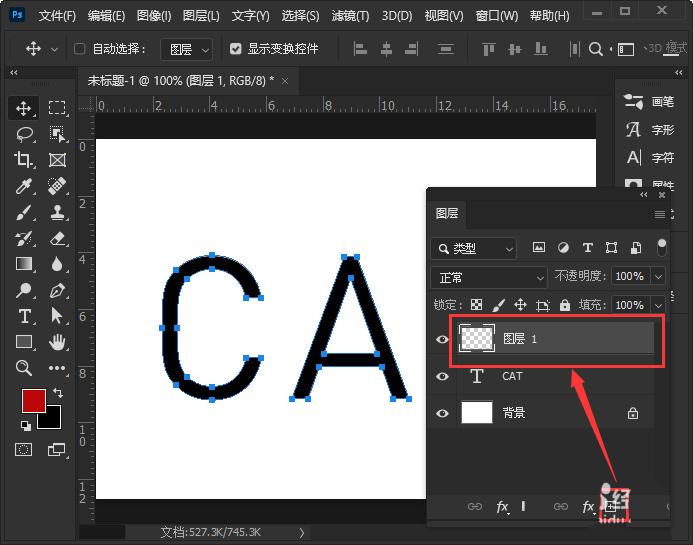Hide the 背景 layer
Viewport: 693px width, 545px height.
[x=442, y=413]
